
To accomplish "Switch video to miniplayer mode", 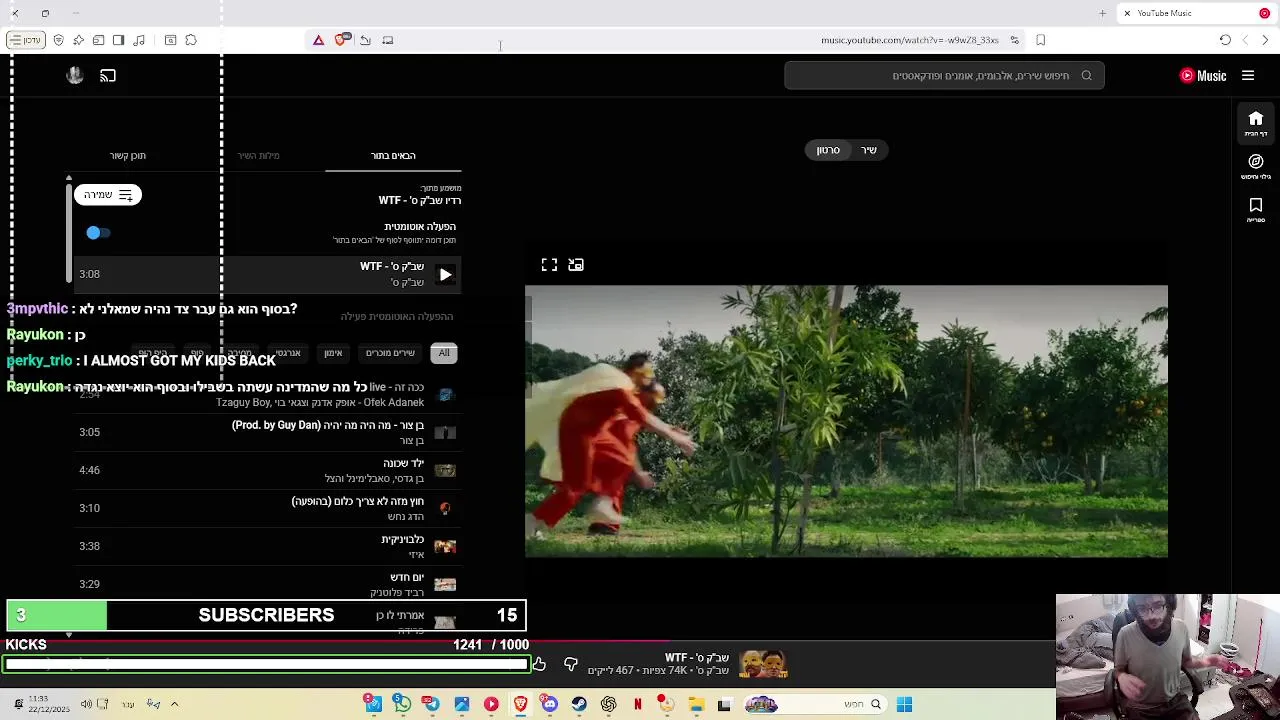I will tap(576, 265).
